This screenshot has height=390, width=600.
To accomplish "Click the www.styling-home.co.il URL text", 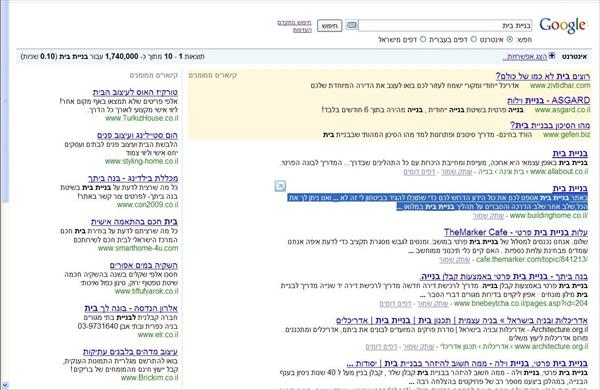I will (x=142, y=161).
